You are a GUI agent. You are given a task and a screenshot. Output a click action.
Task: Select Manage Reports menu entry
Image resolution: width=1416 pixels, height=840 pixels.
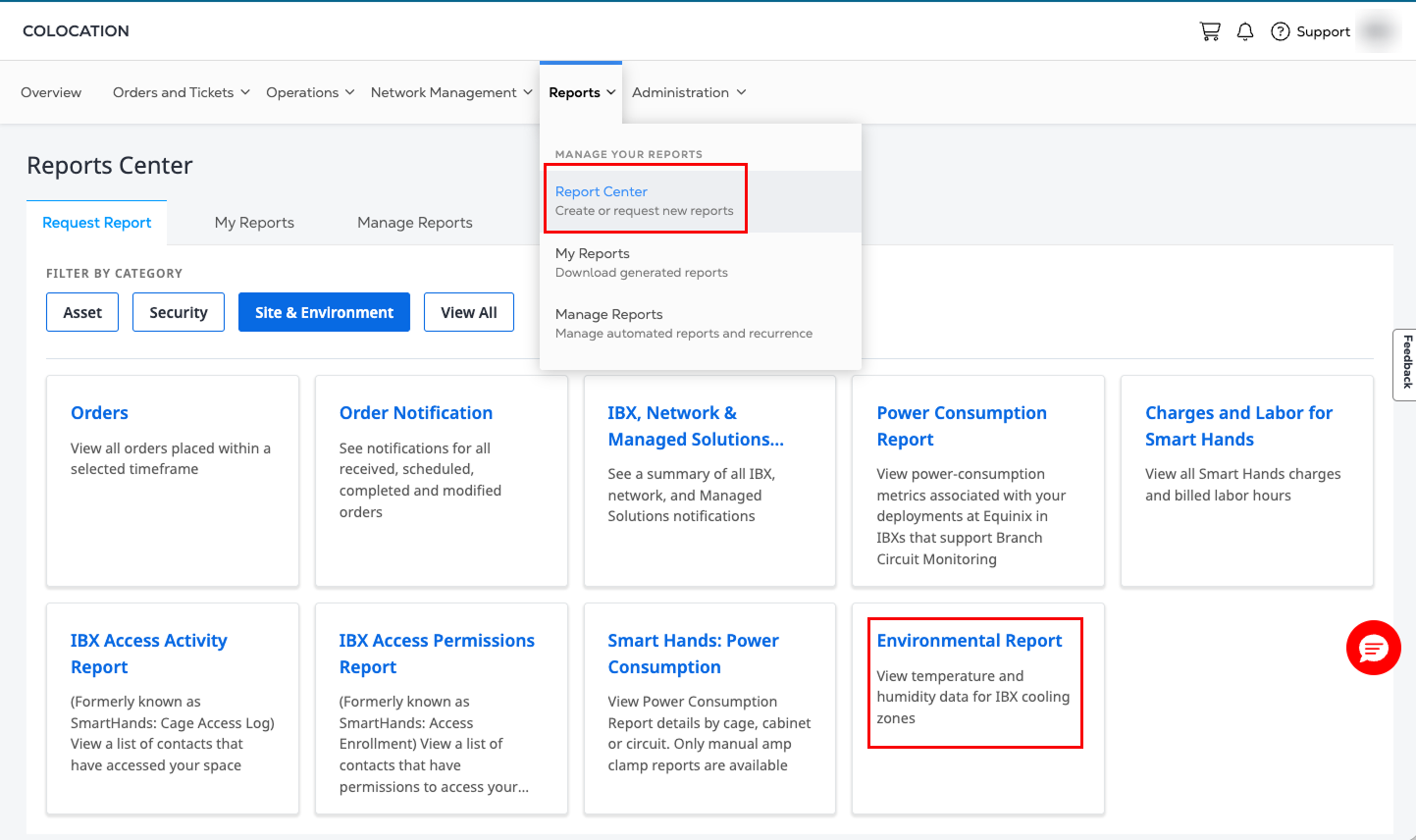pos(608,315)
